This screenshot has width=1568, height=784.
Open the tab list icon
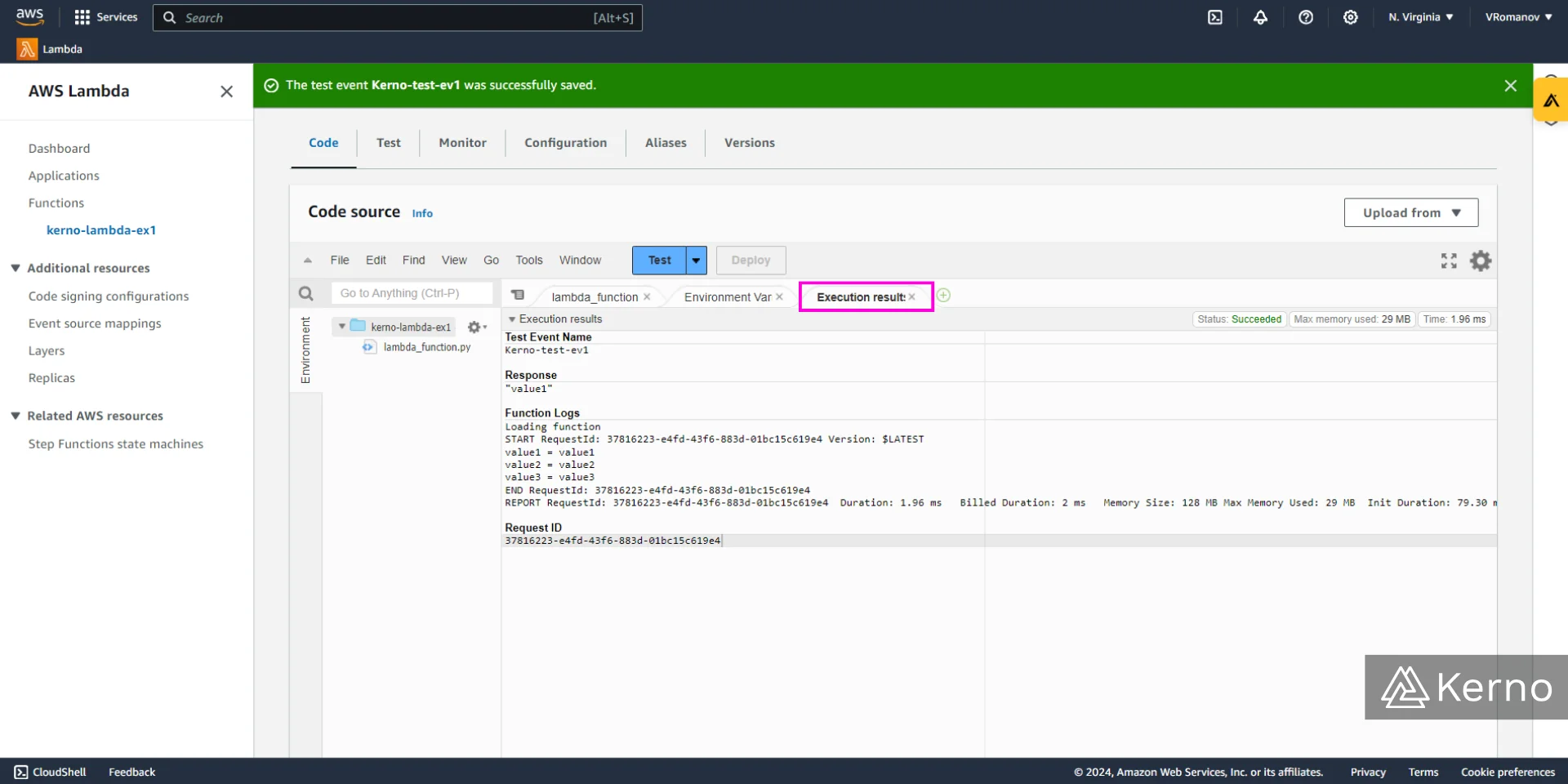coord(518,295)
